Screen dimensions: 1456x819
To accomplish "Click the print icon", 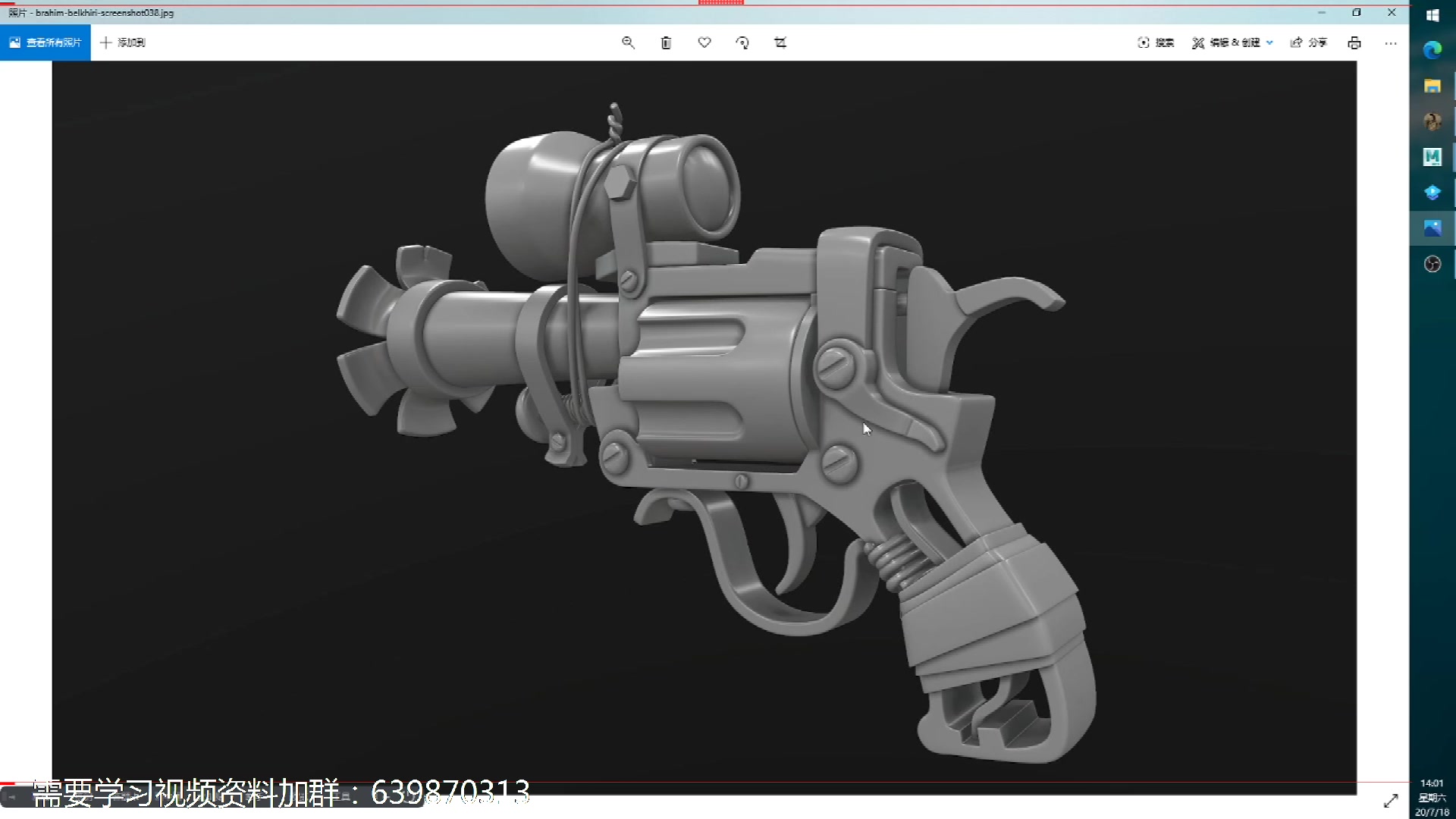I will tap(1354, 42).
